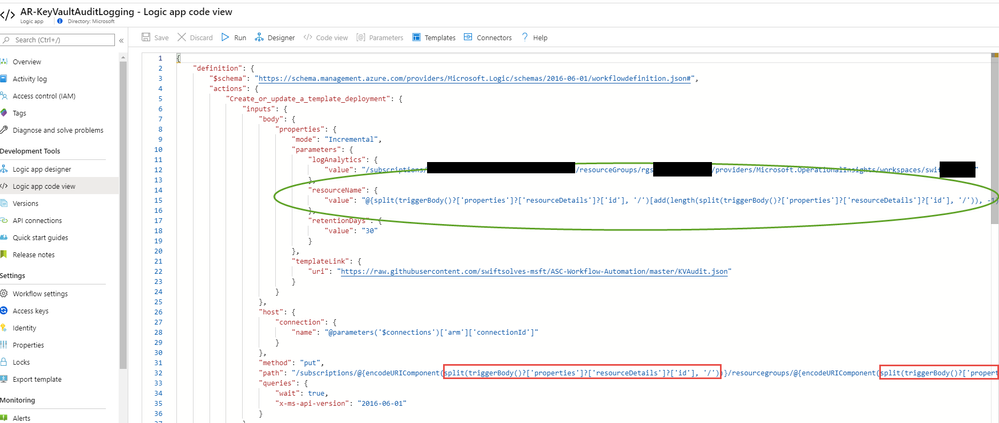Click the "wait": true code line

click(300, 394)
